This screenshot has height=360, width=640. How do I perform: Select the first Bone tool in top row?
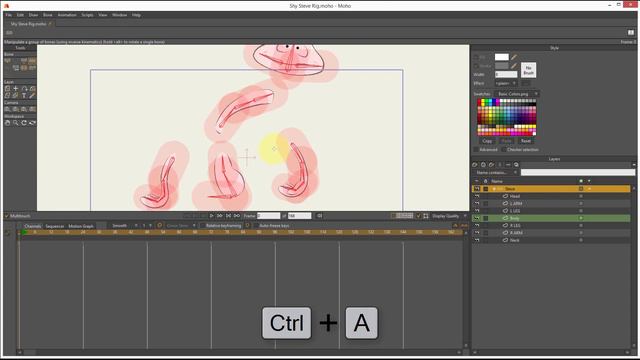coord(7,60)
